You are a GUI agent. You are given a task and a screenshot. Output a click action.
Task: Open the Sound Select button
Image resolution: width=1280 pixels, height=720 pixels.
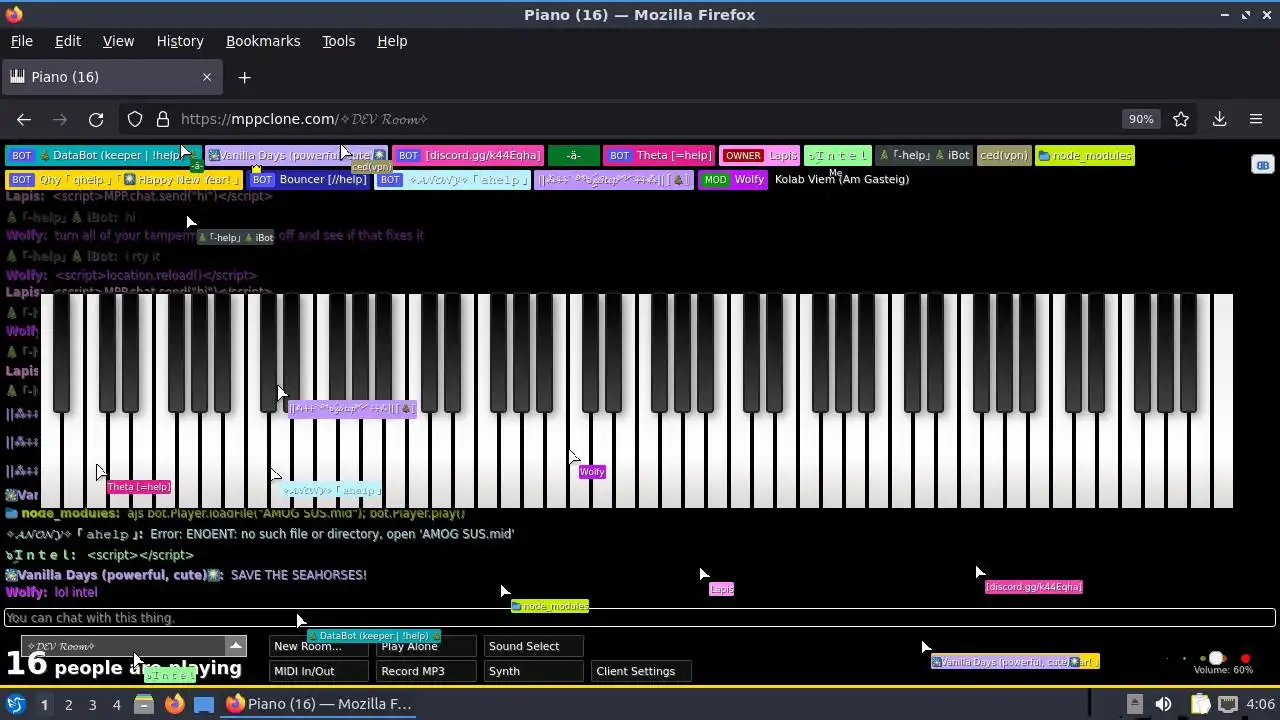click(x=534, y=646)
